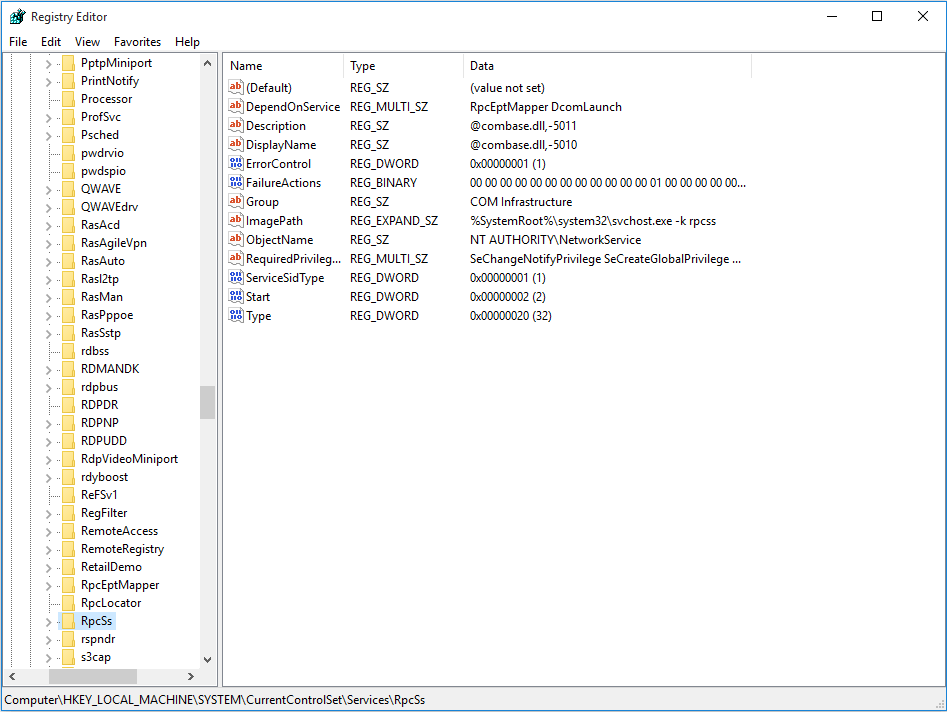Viewport: 947px width, 712px height.
Task: Expand the PrintNotify key
Action: coord(48,81)
